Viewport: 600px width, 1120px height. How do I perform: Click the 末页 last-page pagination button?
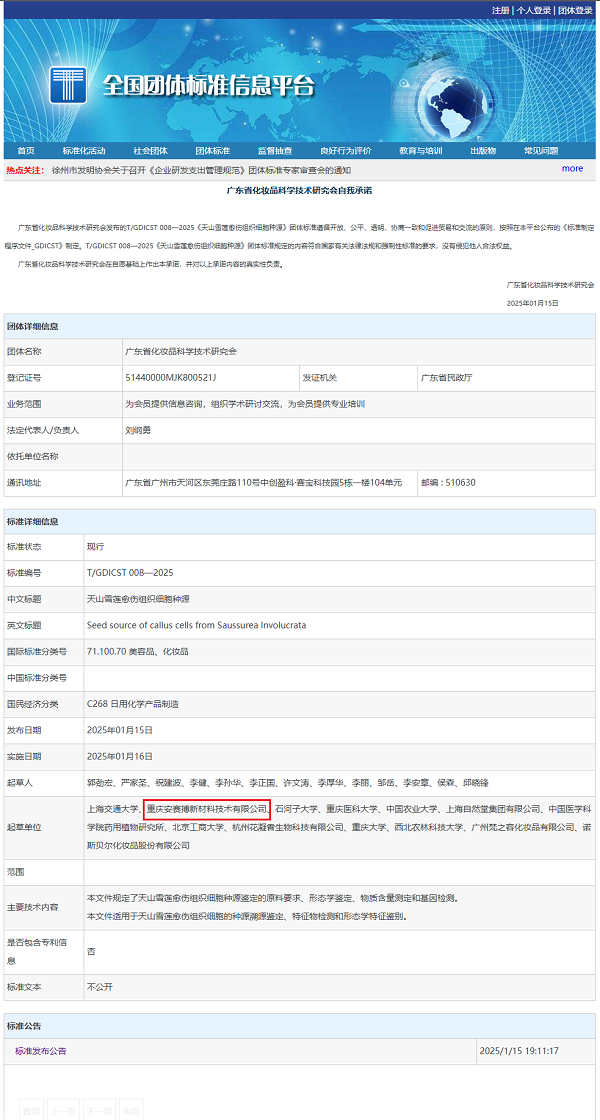130,1110
